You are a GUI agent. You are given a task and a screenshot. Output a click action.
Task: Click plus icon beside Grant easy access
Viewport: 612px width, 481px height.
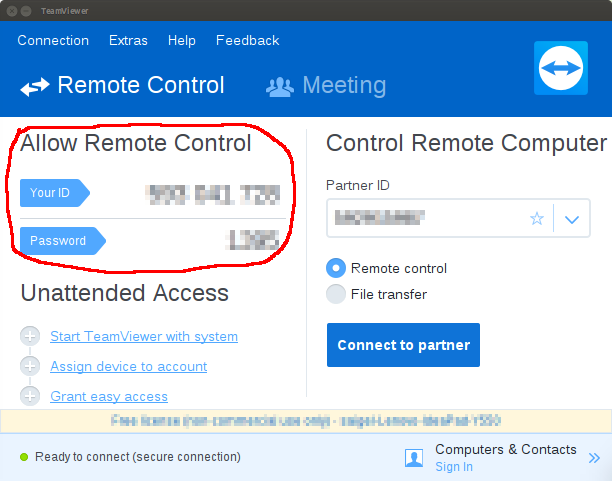tap(30, 396)
